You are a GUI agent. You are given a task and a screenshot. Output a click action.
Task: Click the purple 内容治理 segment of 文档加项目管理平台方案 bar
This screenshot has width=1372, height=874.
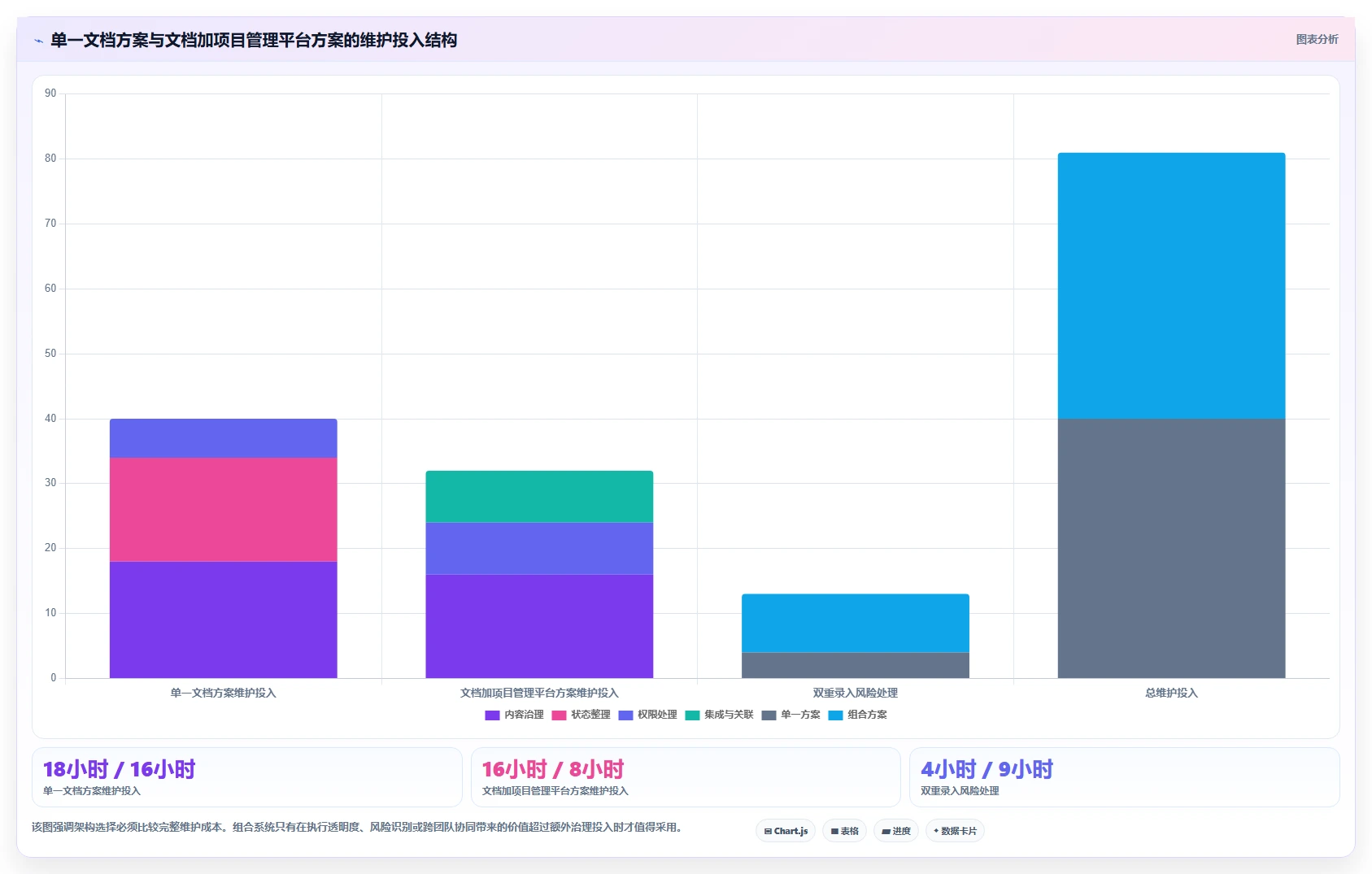tap(539, 626)
